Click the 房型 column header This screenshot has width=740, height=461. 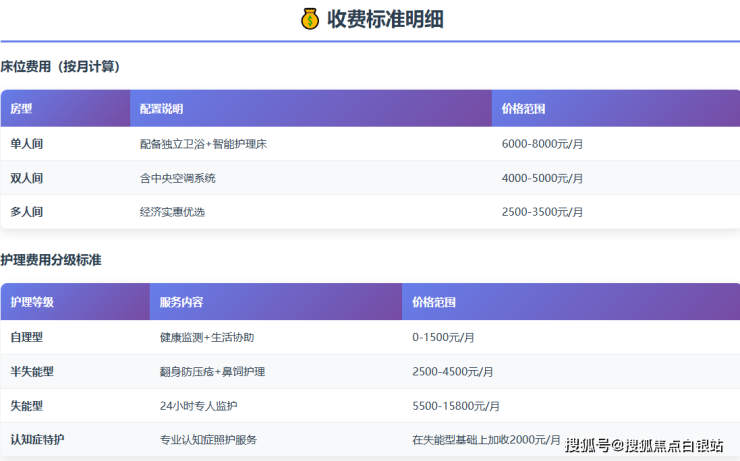[x=22, y=108]
